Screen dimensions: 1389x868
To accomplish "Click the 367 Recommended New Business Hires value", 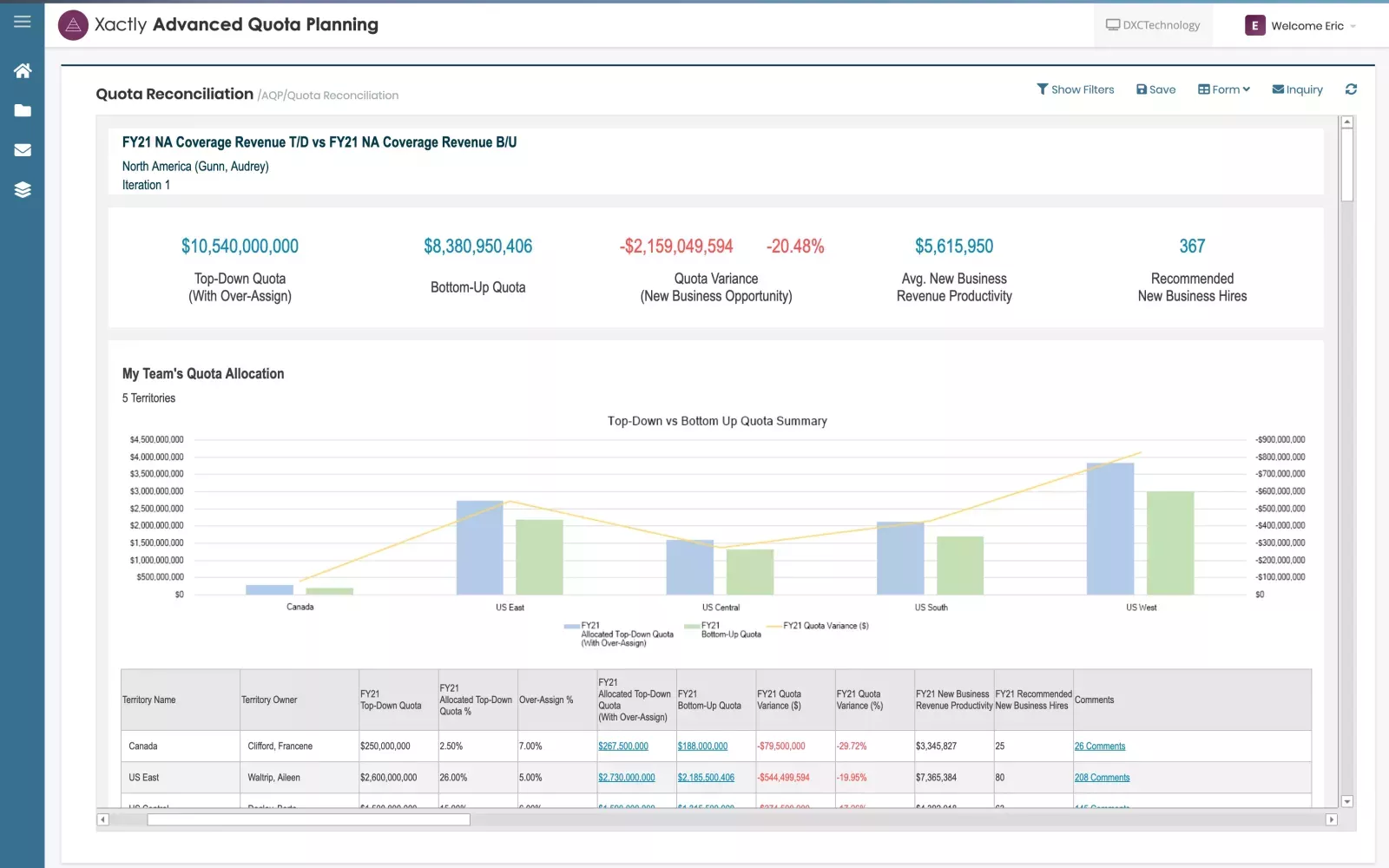I will click(x=1192, y=247).
